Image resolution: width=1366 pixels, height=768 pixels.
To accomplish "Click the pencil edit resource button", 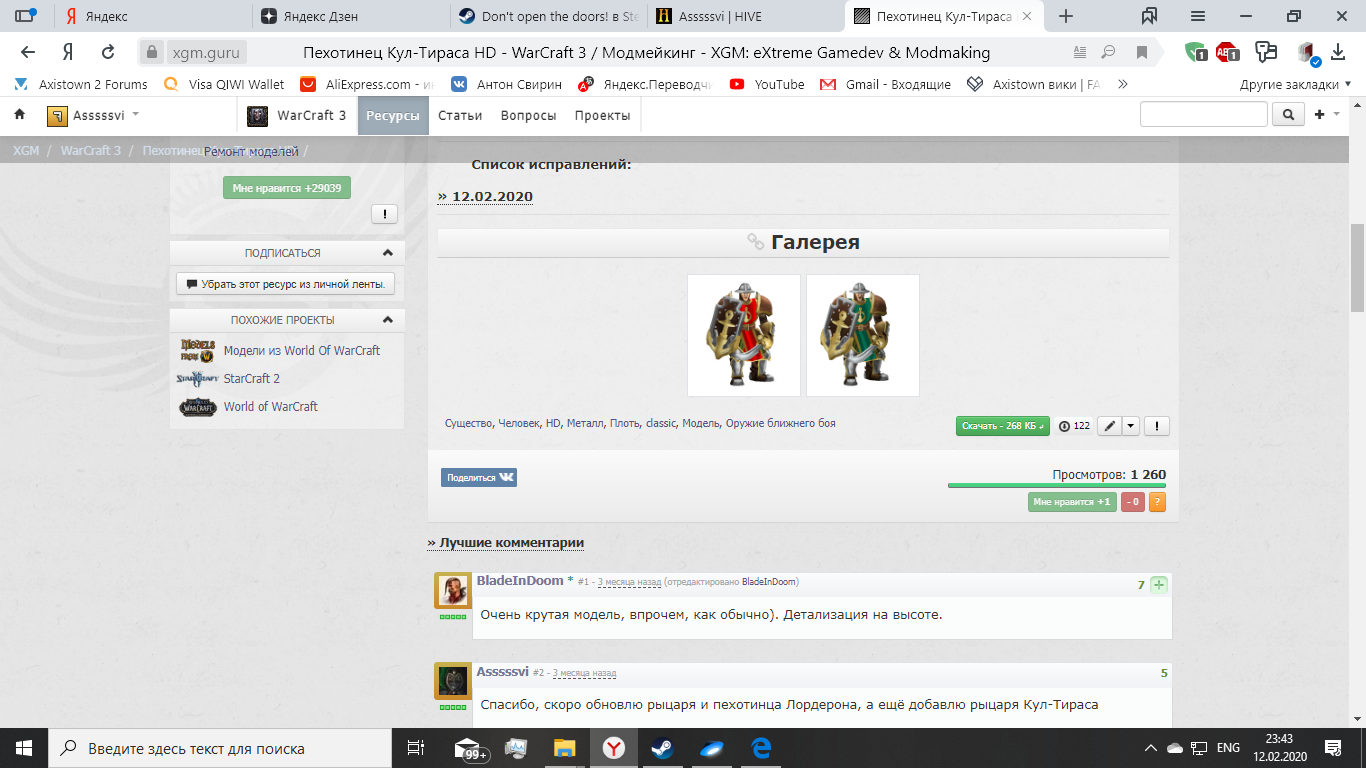I will pyautogui.click(x=1110, y=426).
